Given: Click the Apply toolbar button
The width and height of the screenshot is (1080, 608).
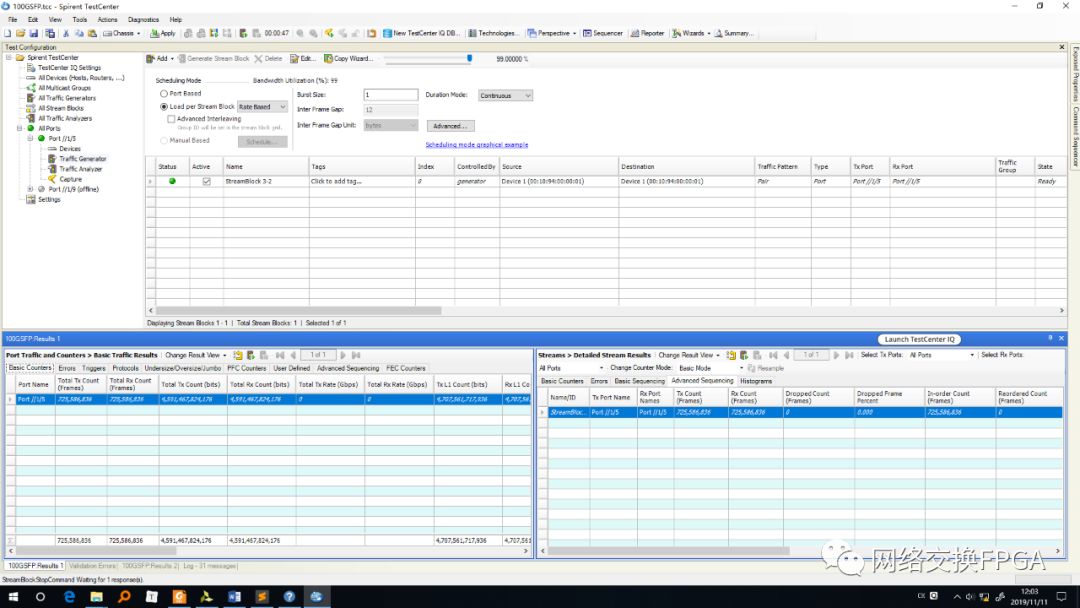Looking at the screenshot, I should coord(163,33).
